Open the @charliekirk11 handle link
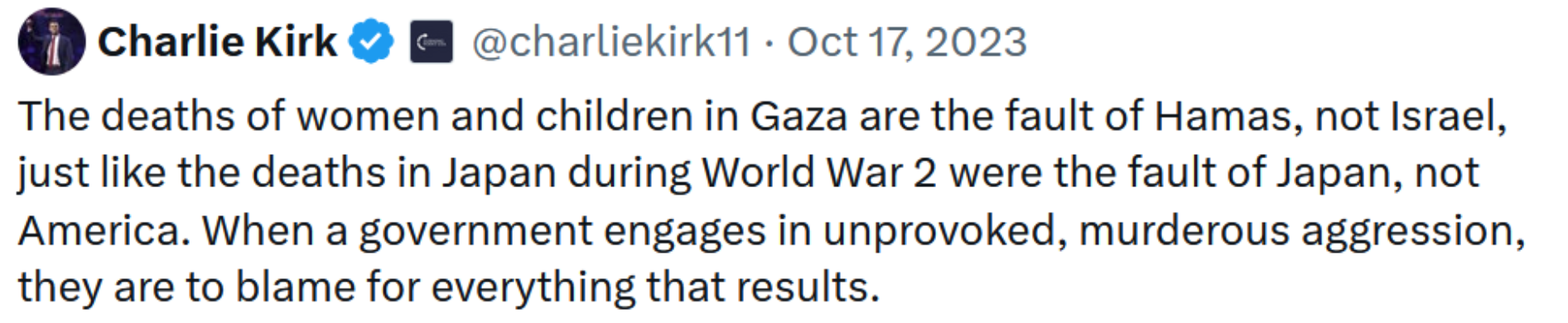 tap(611, 42)
